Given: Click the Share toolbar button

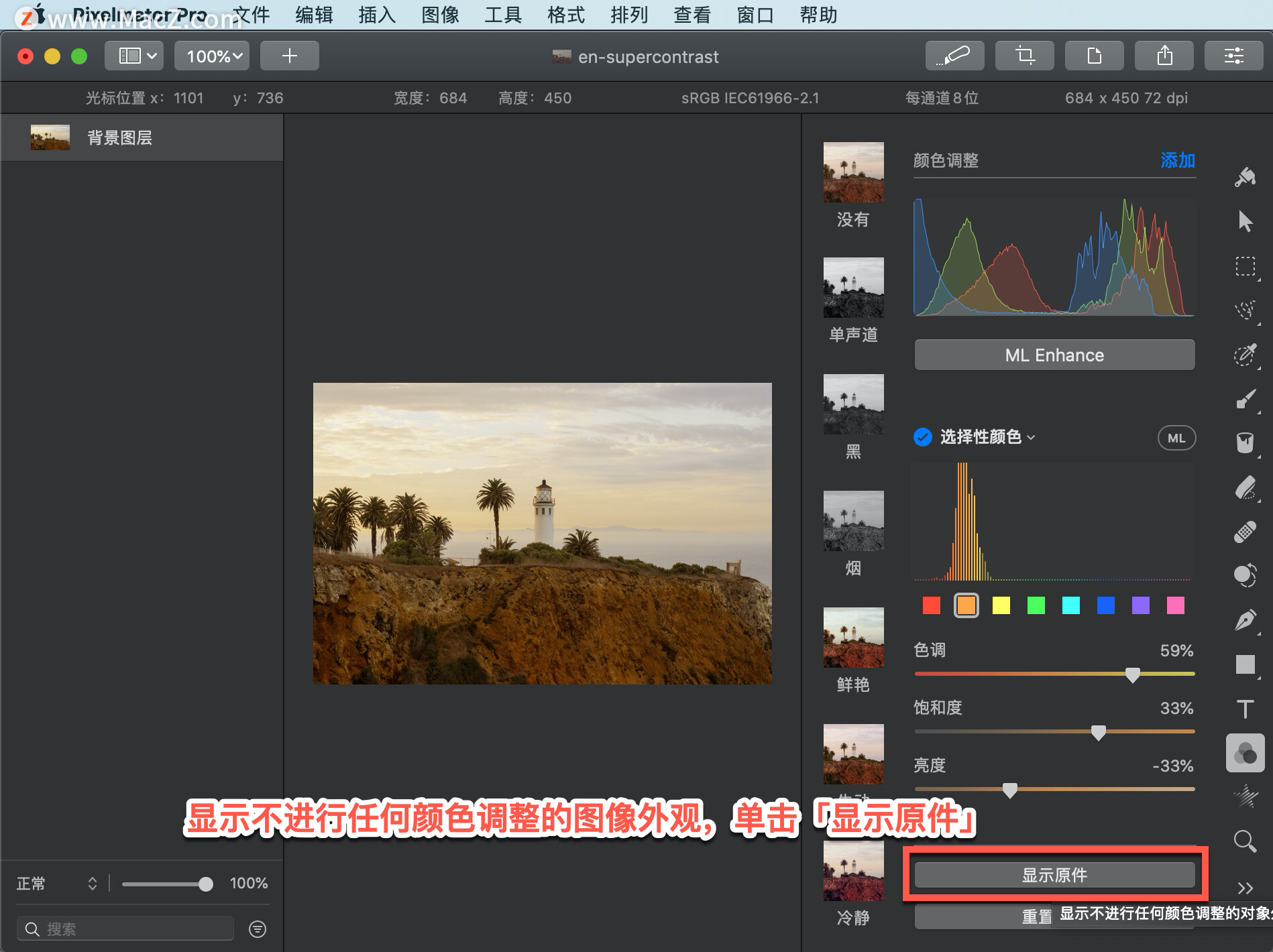Looking at the screenshot, I should coord(1164,56).
